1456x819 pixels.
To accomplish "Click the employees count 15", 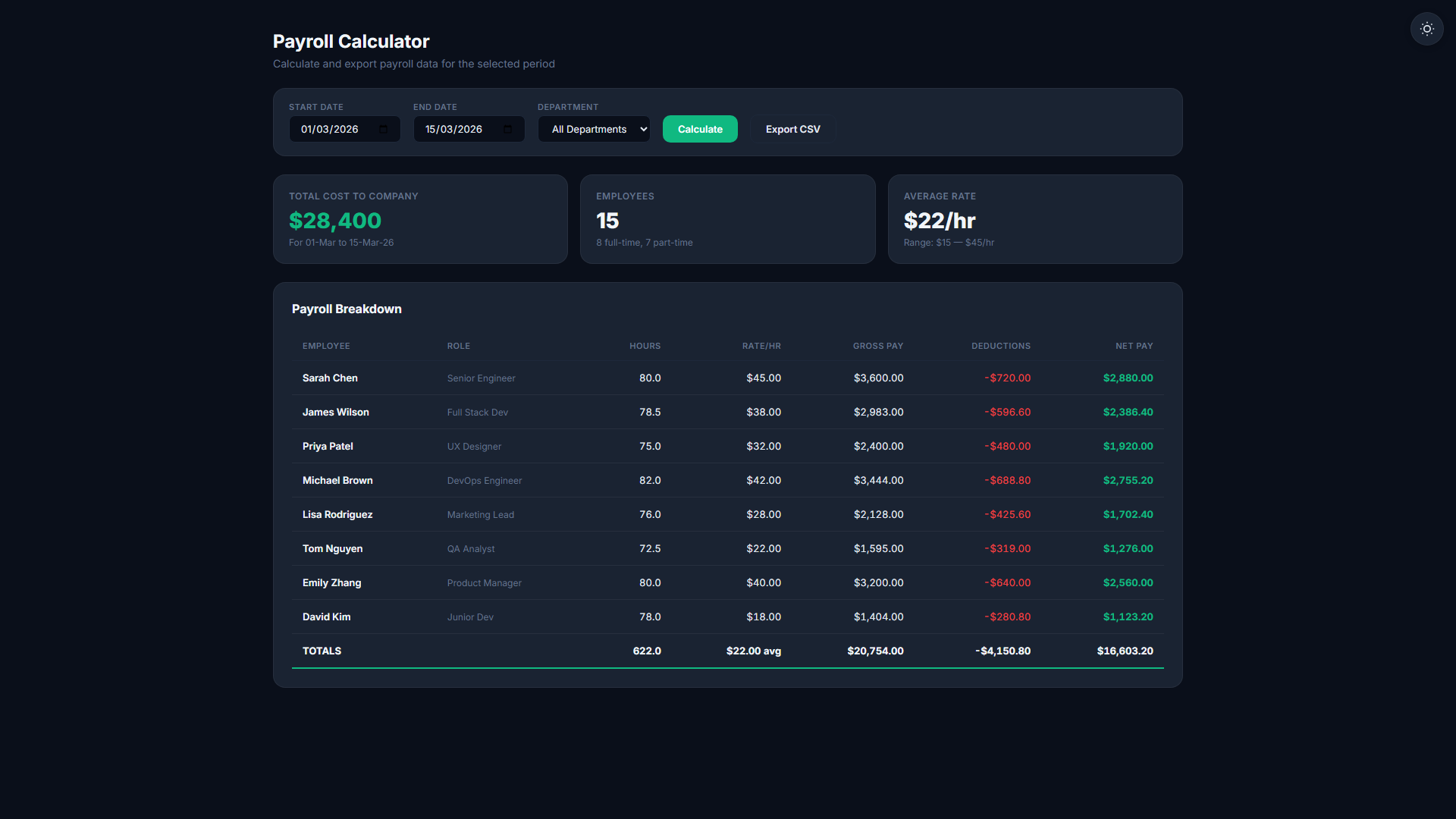I will [x=607, y=221].
